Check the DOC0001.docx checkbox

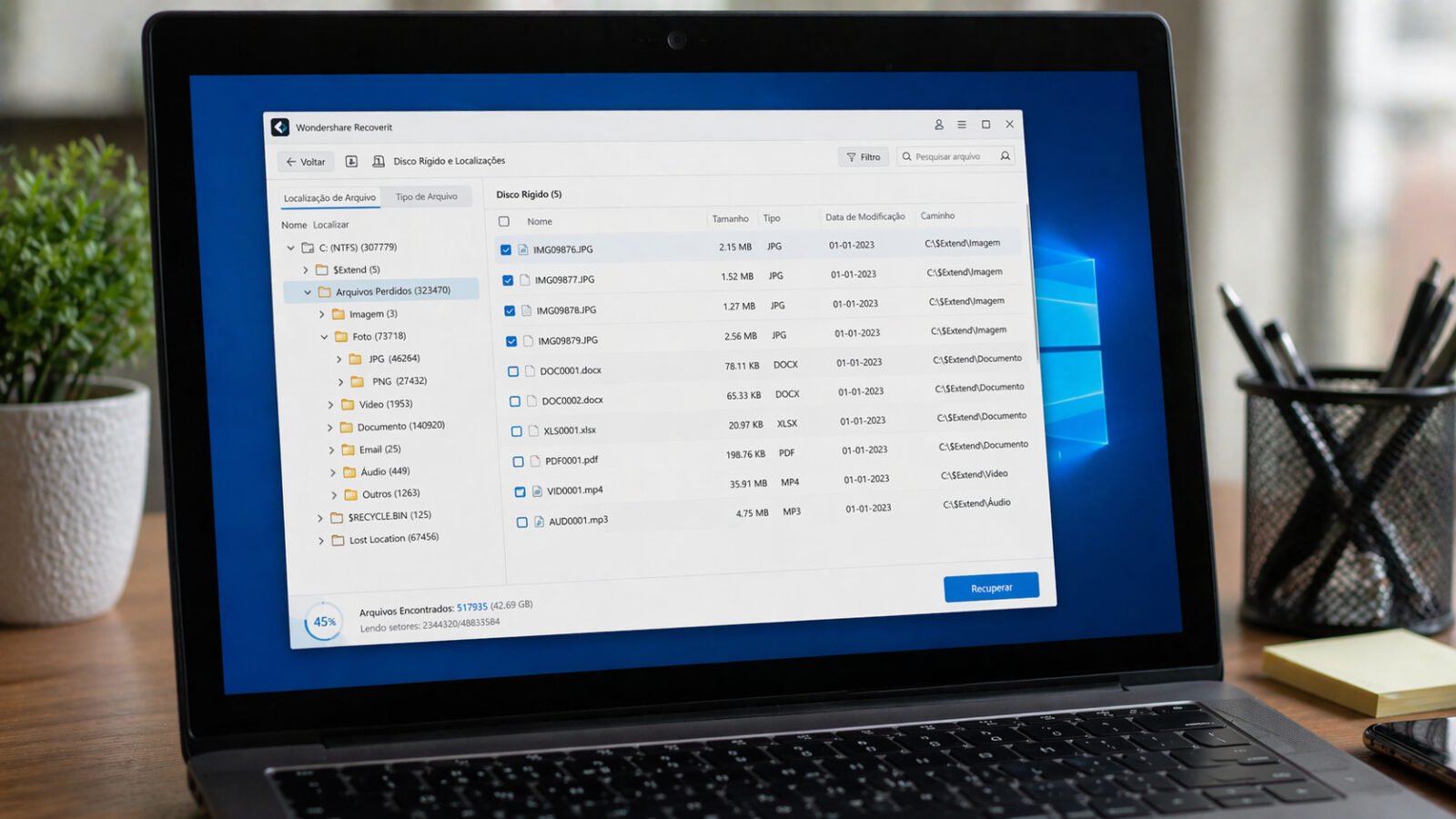point(513,371)
